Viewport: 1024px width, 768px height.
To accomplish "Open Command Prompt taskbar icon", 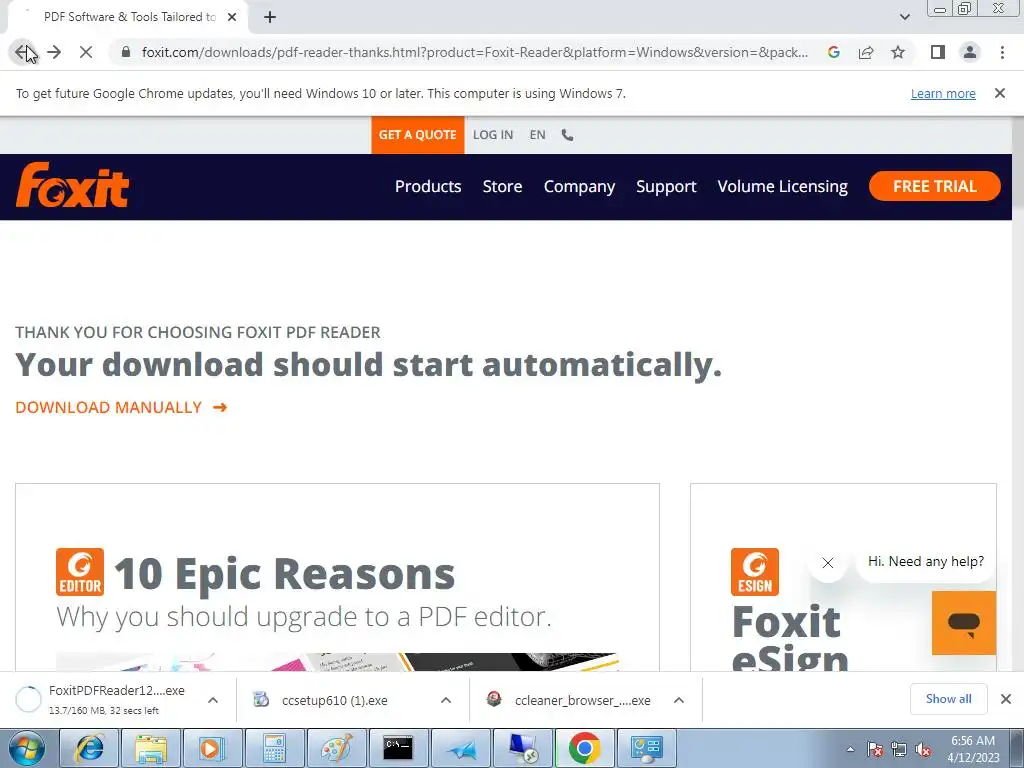I will (x=398, y=748).
